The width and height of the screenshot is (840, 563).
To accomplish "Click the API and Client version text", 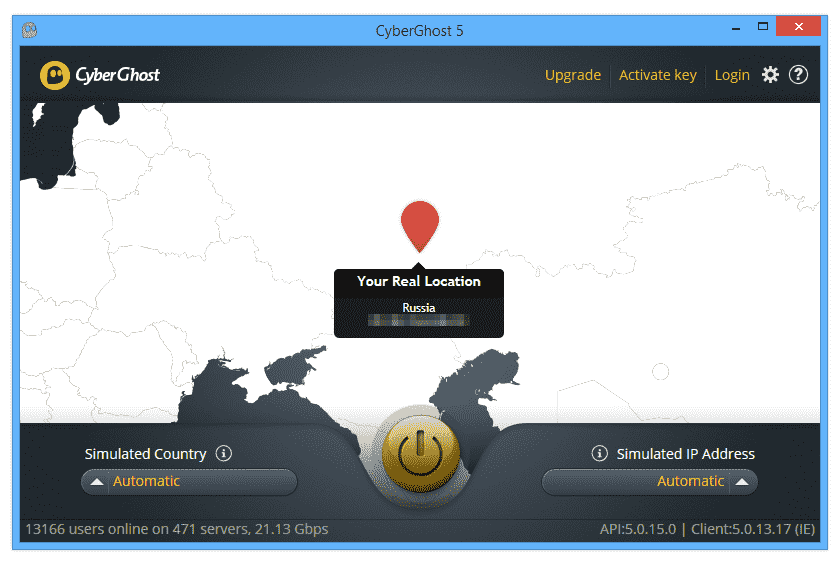I will (x=706, y=529).
